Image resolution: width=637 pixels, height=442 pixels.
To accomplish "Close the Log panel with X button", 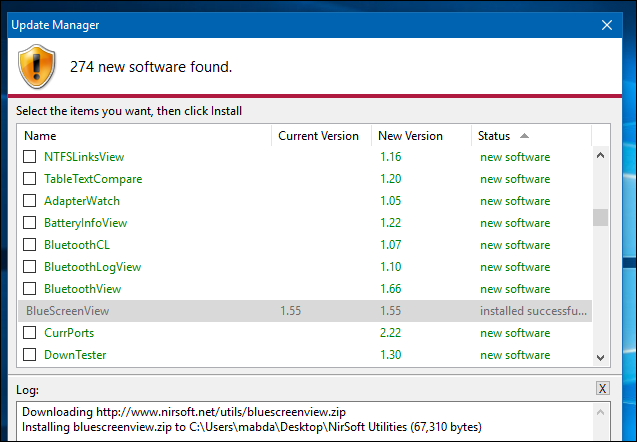I will [x=602, y=388].
